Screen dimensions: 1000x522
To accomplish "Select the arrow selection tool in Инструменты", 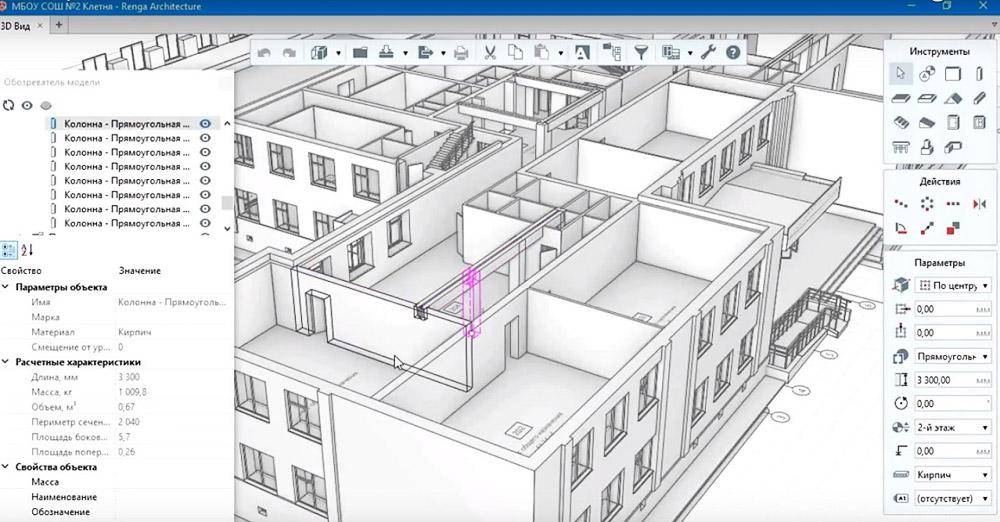I will point(901,73).
